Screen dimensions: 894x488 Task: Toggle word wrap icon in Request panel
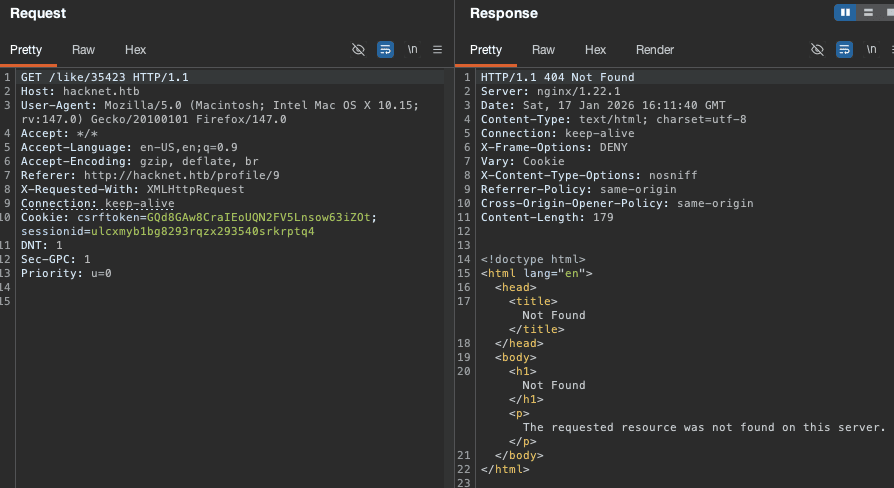(x=385, y=49)
